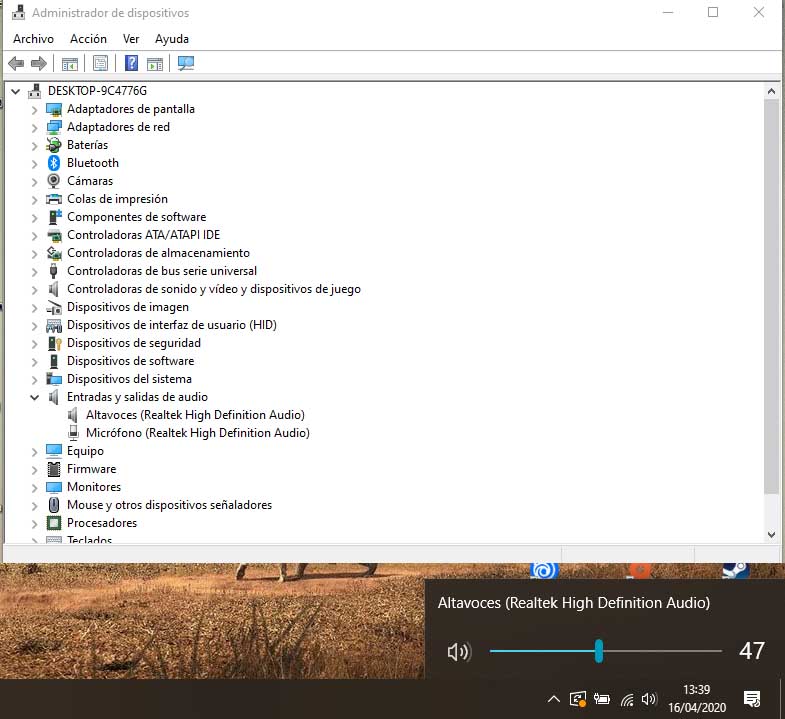Select the Componentes de software row
This screenshot has height=719, width=785.
(x=137, y=217)
